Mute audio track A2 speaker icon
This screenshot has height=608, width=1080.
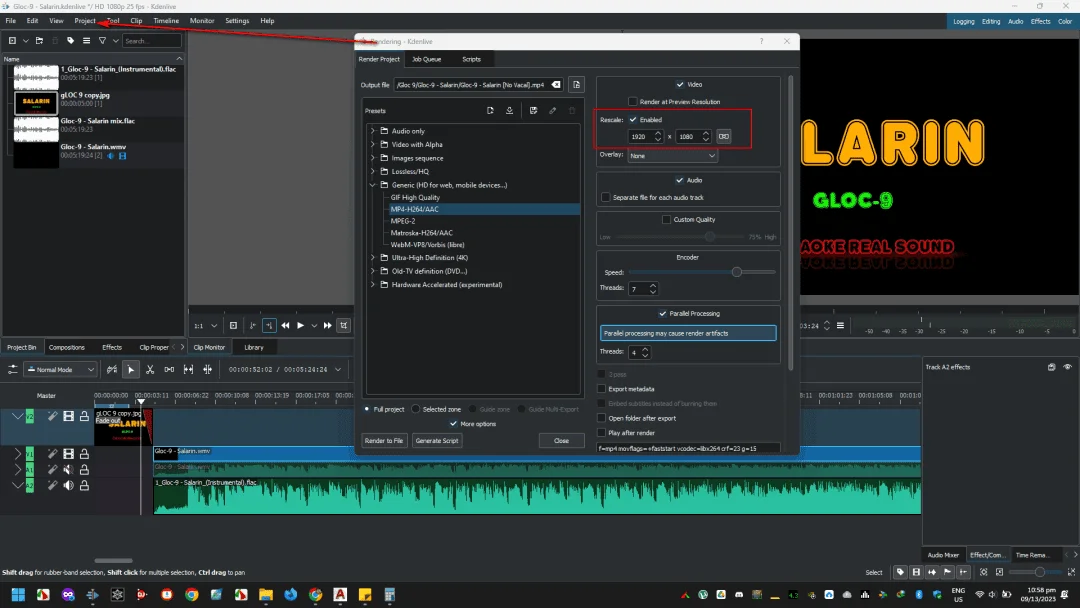68,485
